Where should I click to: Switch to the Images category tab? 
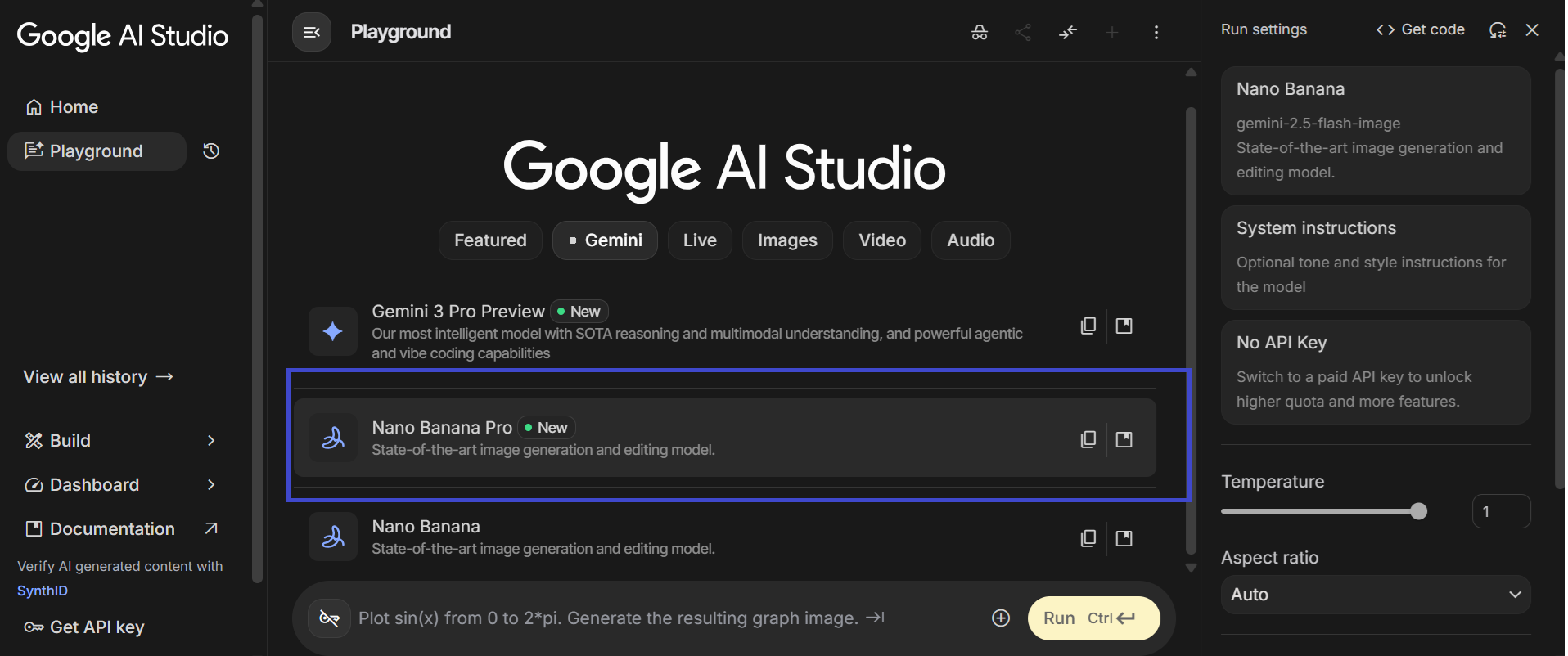[786, 240]
